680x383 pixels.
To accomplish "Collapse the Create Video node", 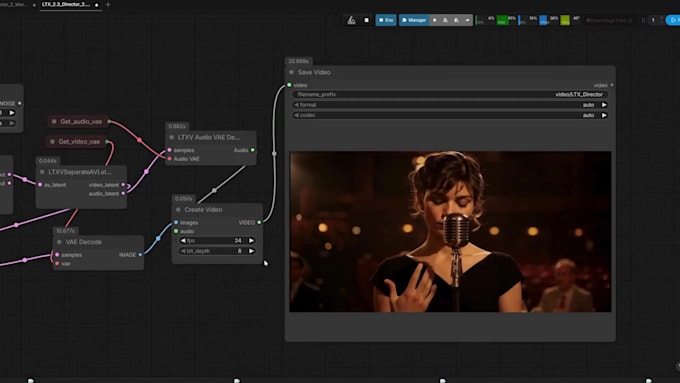I will [178, 210].
